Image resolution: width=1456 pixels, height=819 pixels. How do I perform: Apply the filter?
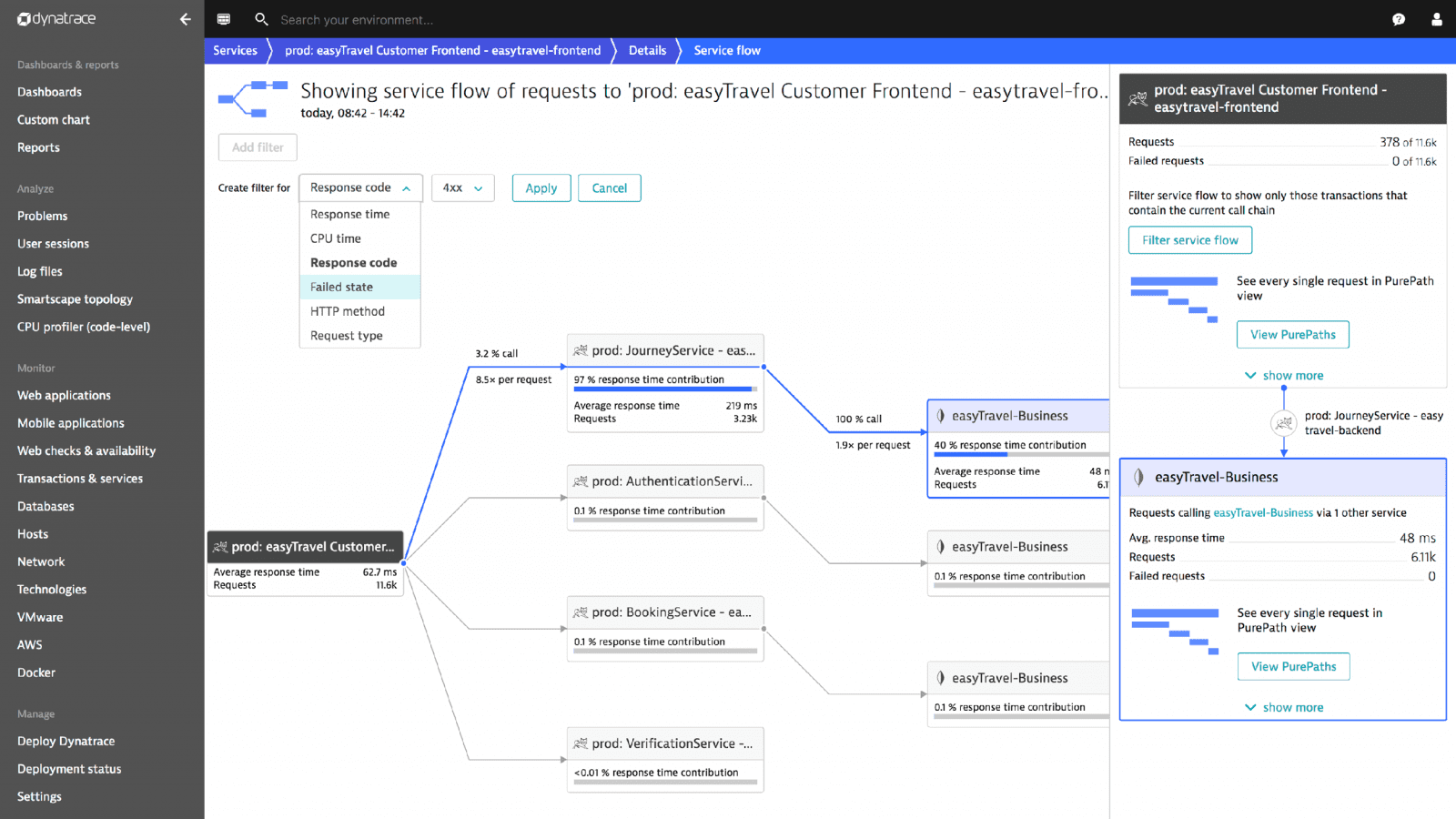(541, 188)
